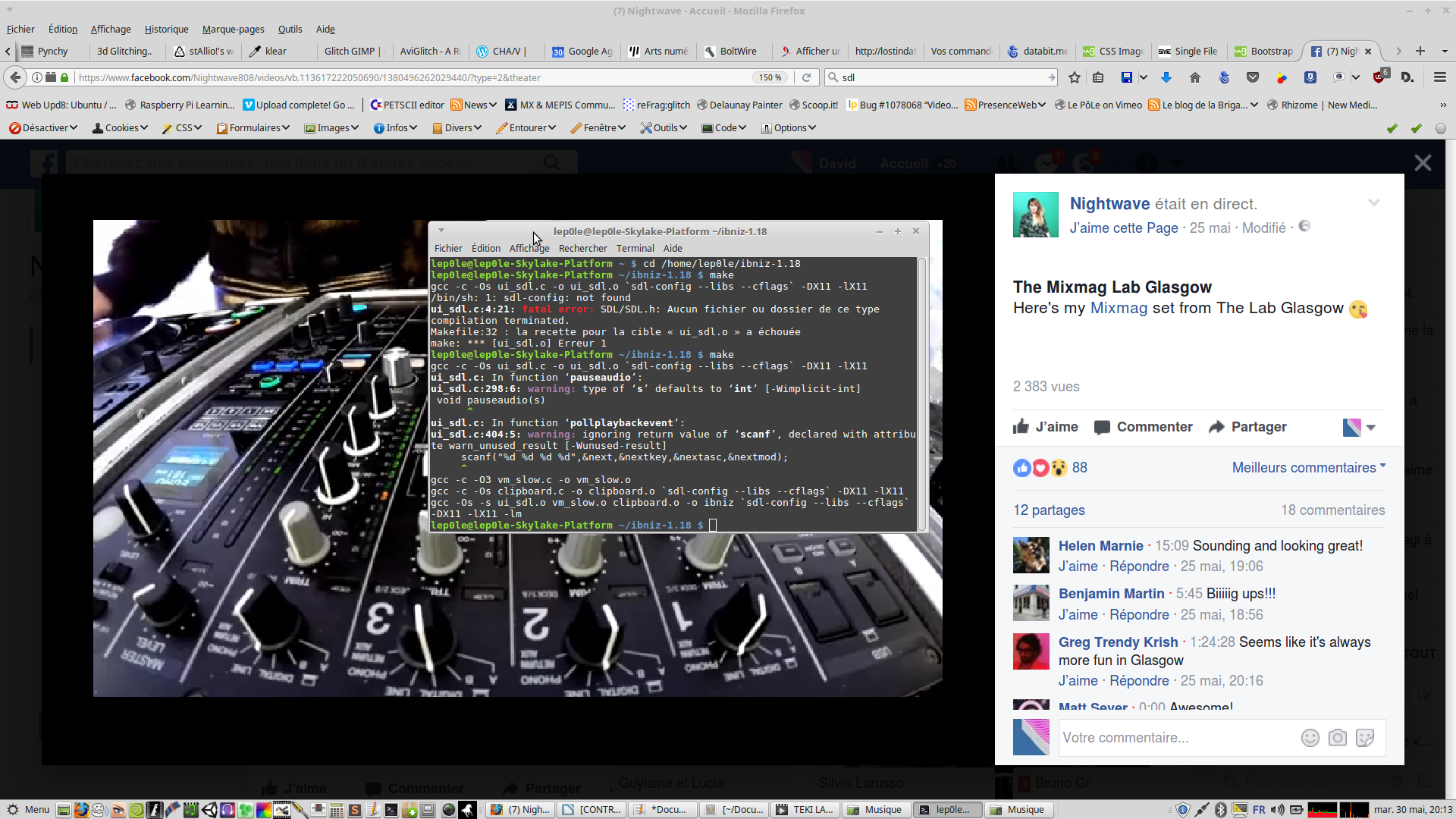This screenshot has width=1456, height=819.
Task: Expand the Meilleurs commentaires sort dropdown
Action: 1308,468
